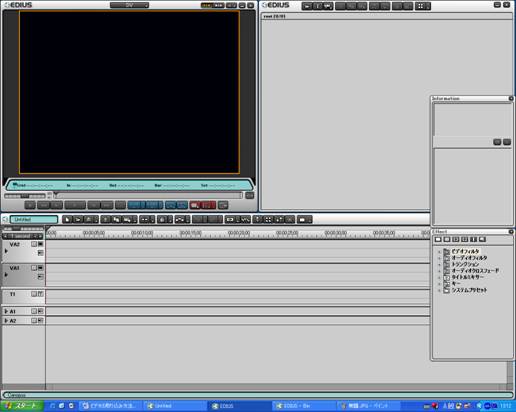Select the システムプリセット effect folder
The height and width of the screenshot is (412, 516).
click(469, 290)
